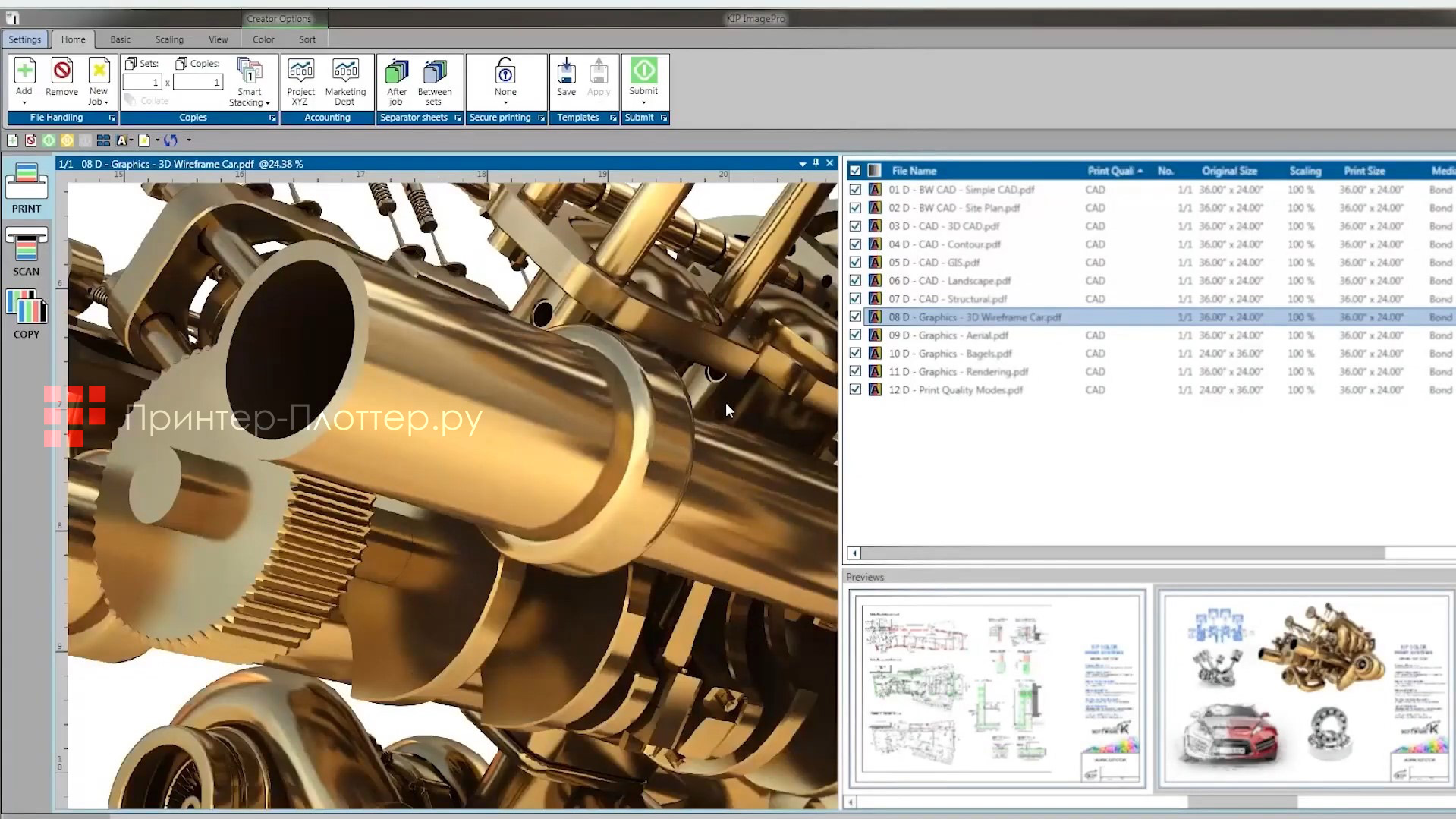Uncheck the 01 D - BW CAD - Simple CAD.pdf checkbox
The height and width of the screenshot is (819, 1456).
click(x=855, y=190)
